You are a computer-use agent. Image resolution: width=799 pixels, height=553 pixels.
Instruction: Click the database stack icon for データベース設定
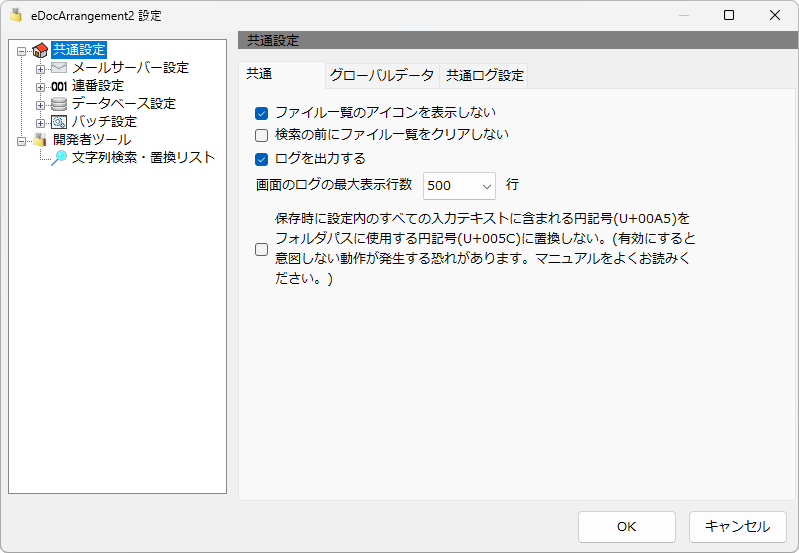click(59, 104)
